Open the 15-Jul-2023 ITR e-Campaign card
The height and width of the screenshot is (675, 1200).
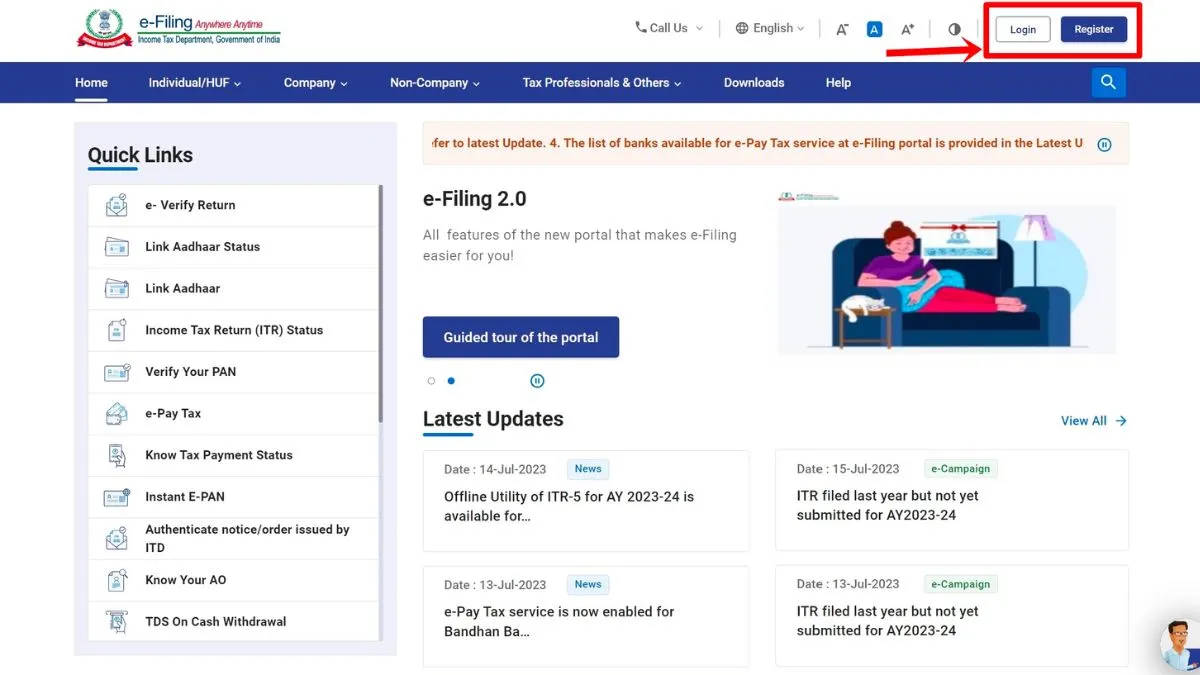click(x=952, y=500)
